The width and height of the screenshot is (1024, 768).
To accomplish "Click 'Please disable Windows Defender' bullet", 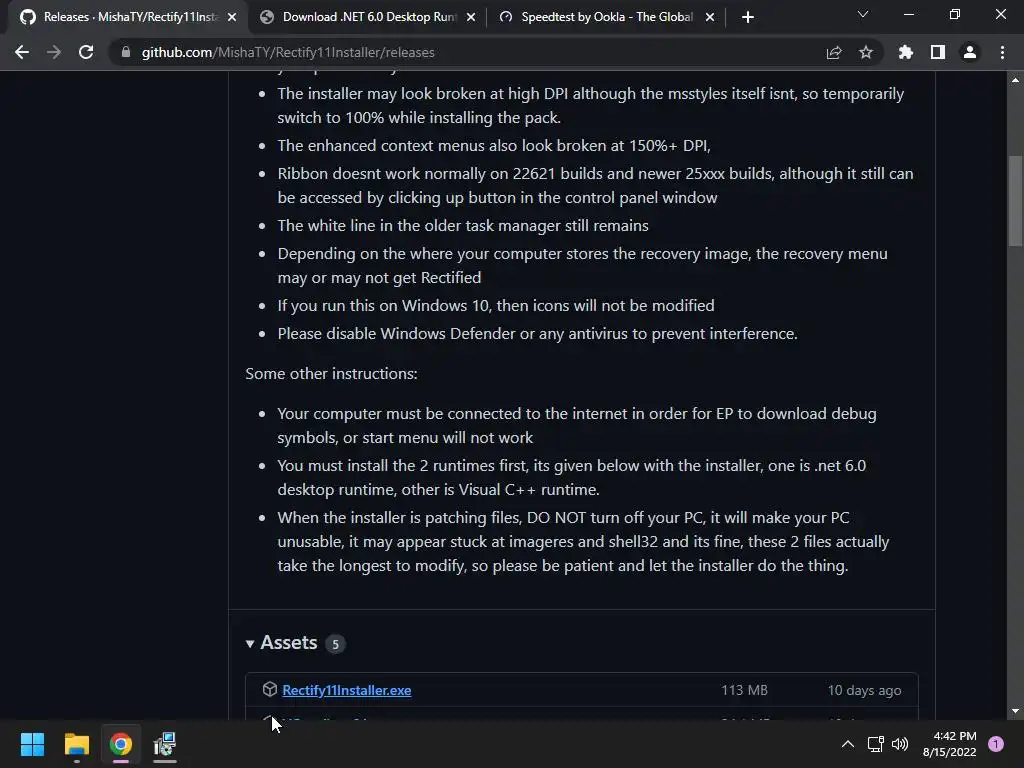I will (x=537, y=334).
